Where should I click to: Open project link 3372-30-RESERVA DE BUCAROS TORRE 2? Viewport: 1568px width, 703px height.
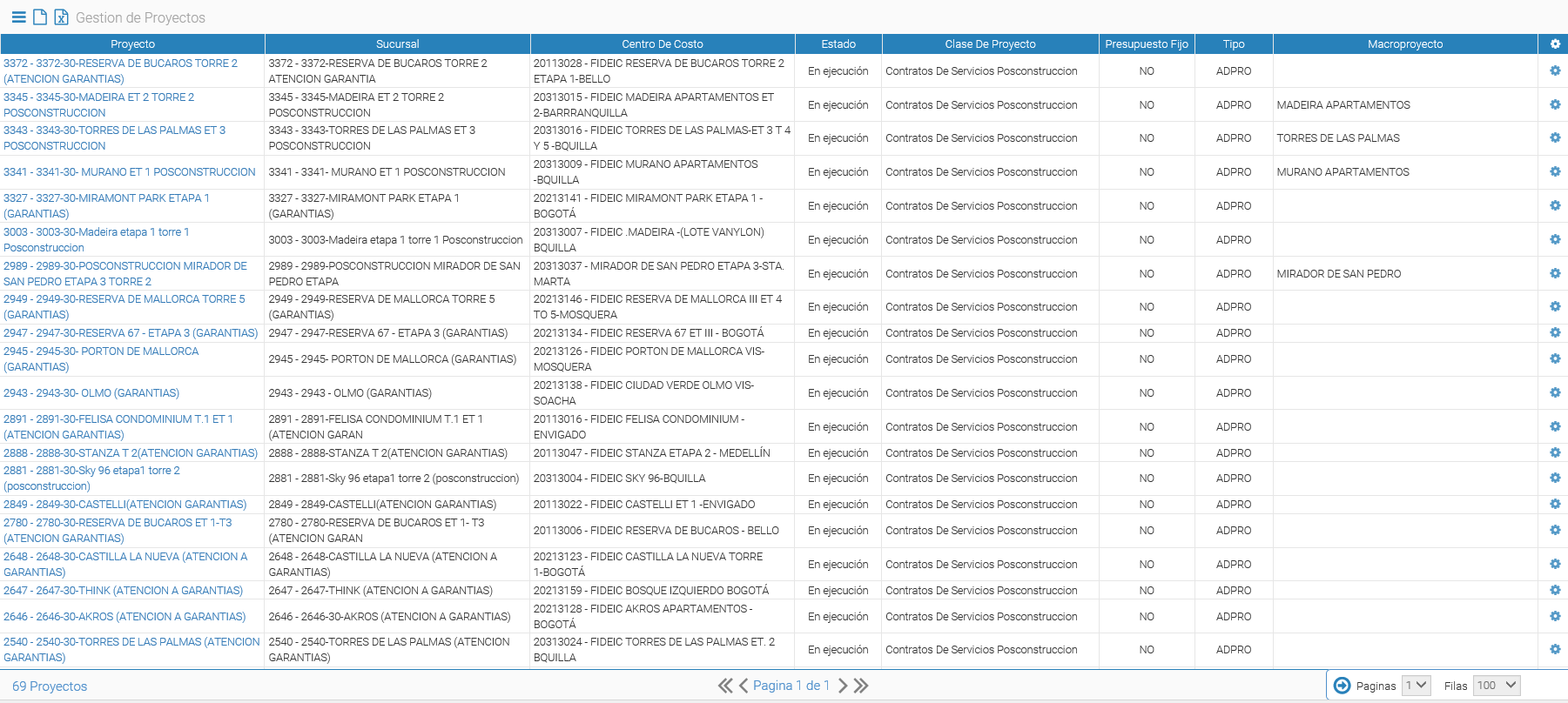(x=120, y=70)
